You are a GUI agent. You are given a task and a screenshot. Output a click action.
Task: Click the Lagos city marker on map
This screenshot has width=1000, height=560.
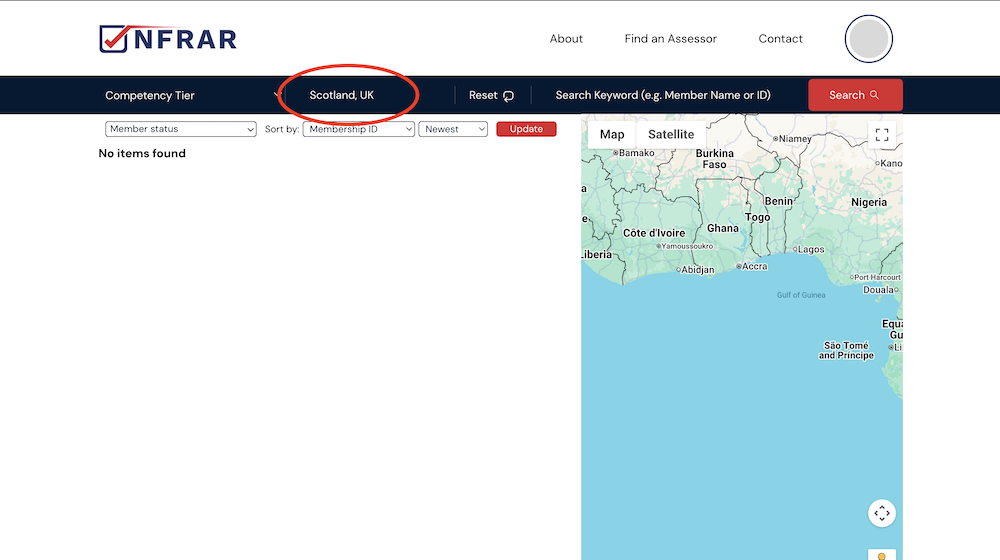pos(795,249)
